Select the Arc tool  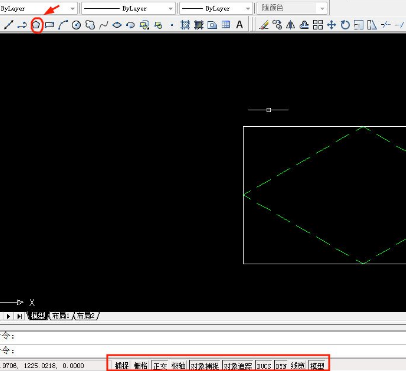point(63,25)
